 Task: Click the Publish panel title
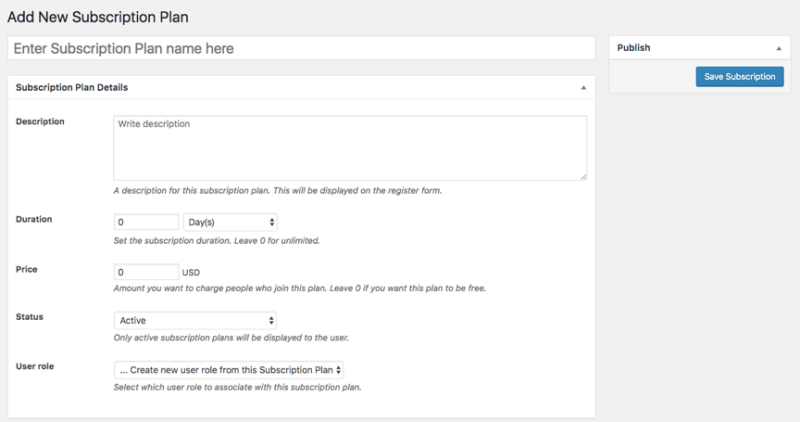tap(634, 48)
